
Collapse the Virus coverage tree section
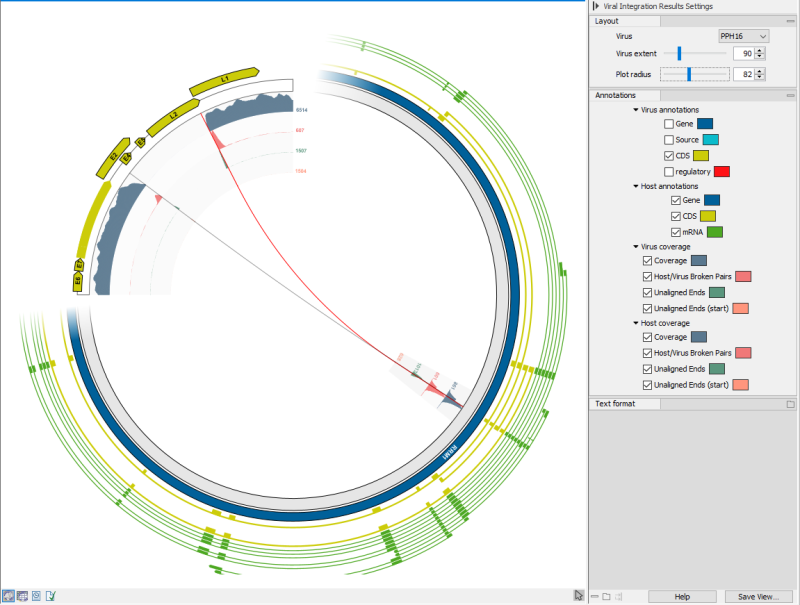[635, 246]
